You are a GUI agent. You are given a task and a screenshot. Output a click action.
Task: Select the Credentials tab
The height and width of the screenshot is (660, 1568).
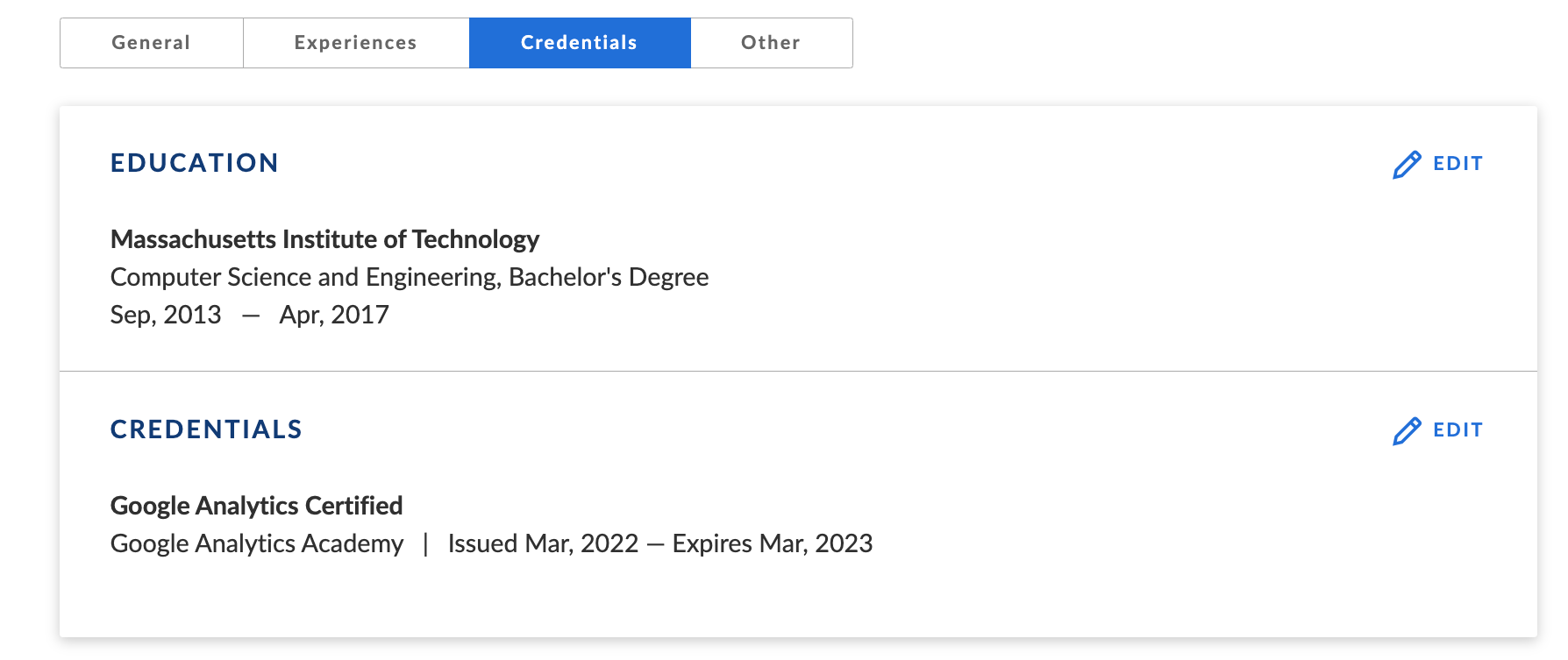[579, 43]
